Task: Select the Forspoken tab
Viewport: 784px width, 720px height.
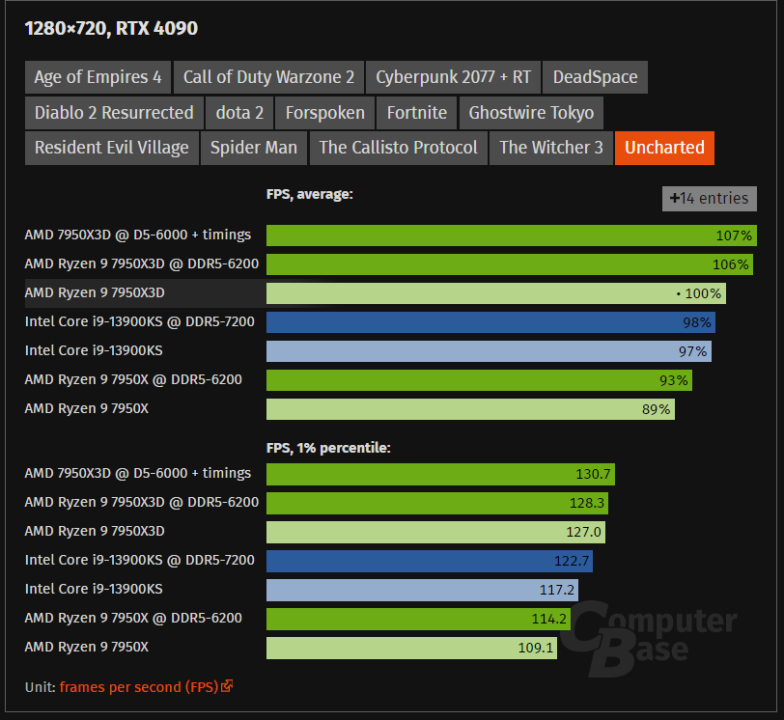Action: click(325, 113)
